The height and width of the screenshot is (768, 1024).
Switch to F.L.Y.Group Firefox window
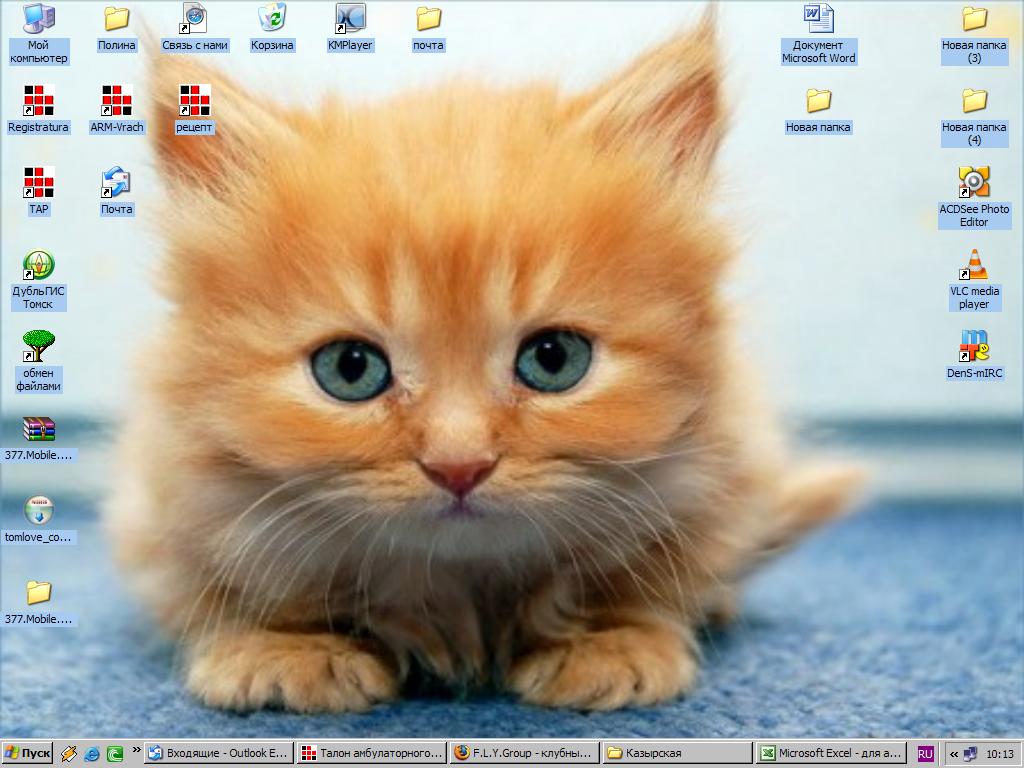pos(525,753)
